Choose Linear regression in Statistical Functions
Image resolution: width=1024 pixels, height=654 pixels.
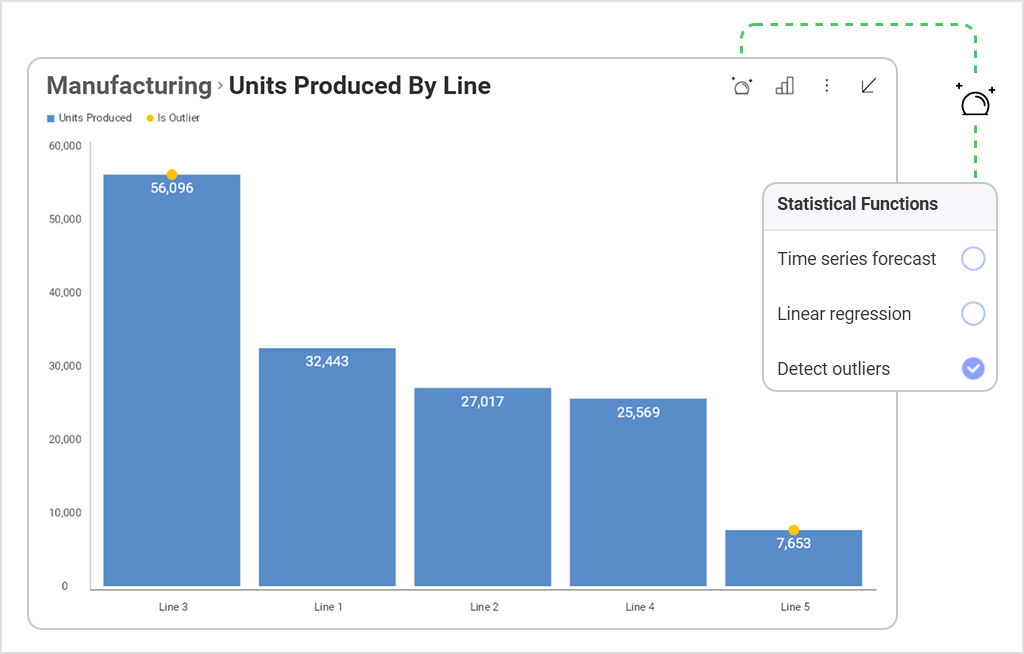click(972, 313)
